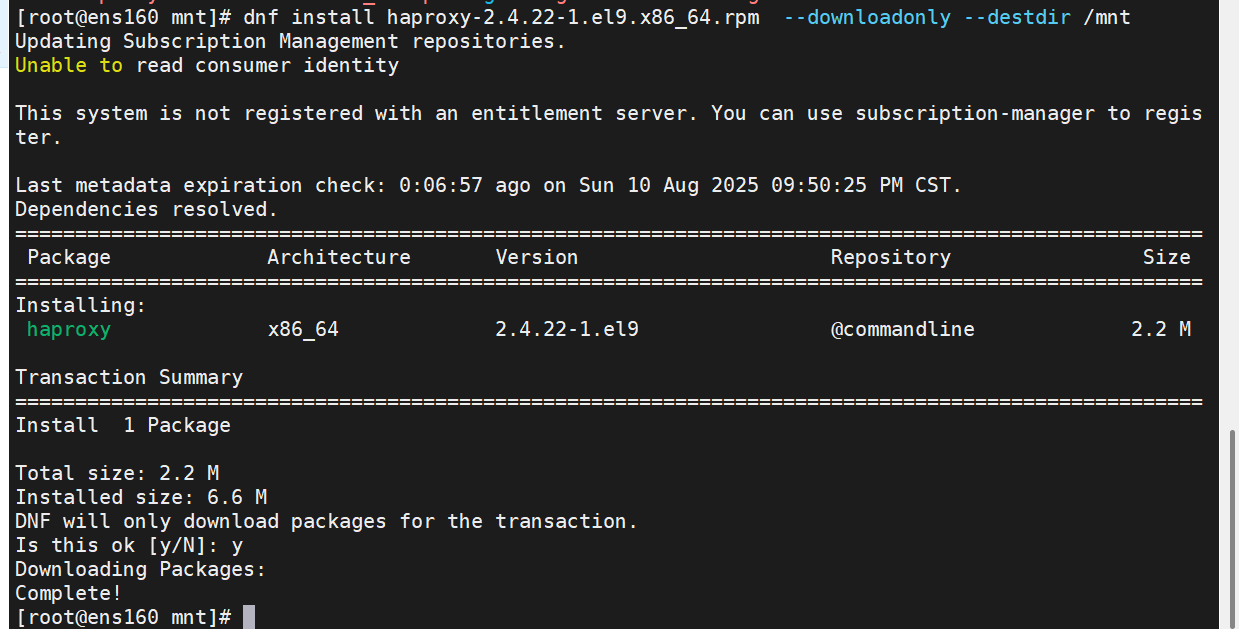The width and height of the screenshot is (1239, 629).
Task: Click the '--destdir' flag in command line
Action: click(x=1017, y=17)
